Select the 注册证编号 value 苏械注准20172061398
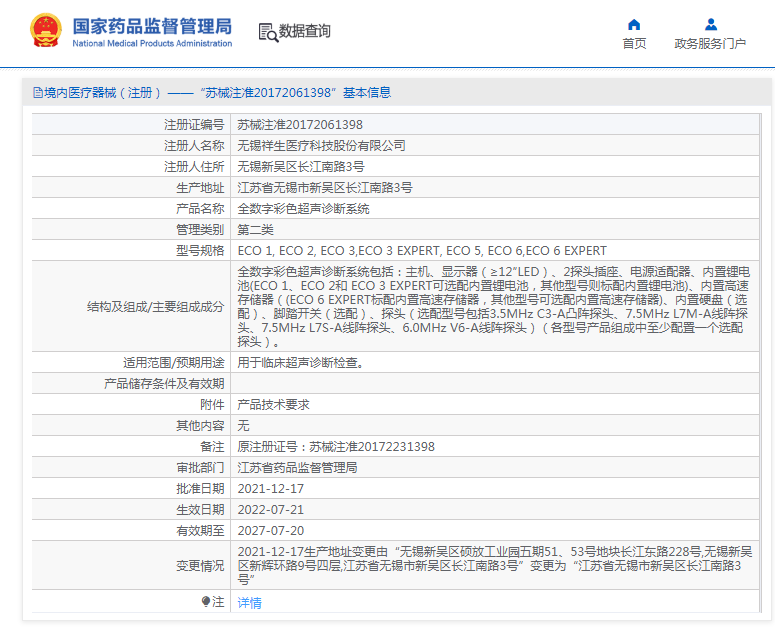This screenshot has height=627, width=775. [x=300, y=125]
